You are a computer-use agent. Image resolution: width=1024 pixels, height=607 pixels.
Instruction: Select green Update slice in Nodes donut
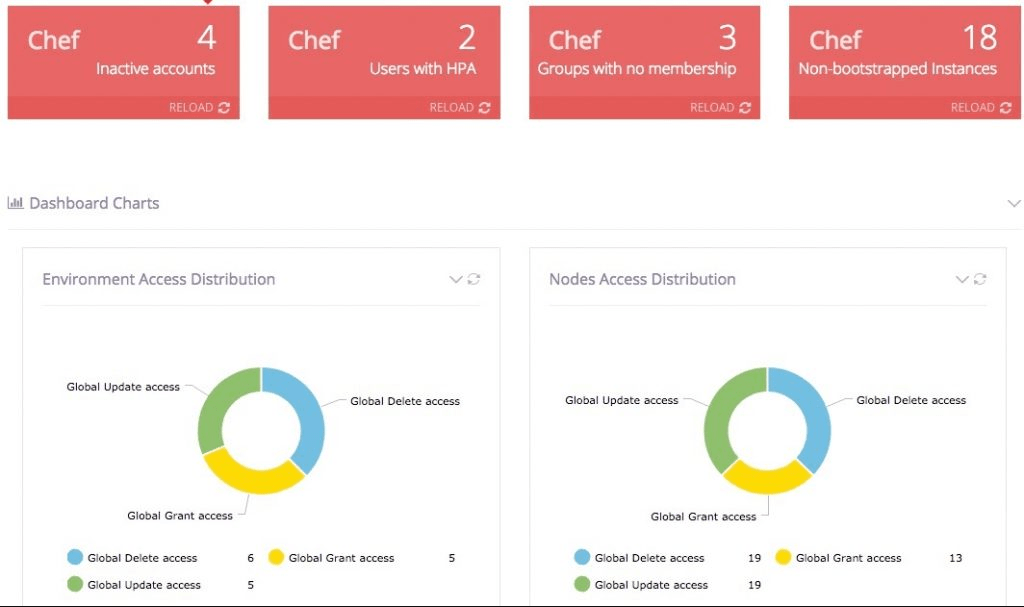click(718, 420)
